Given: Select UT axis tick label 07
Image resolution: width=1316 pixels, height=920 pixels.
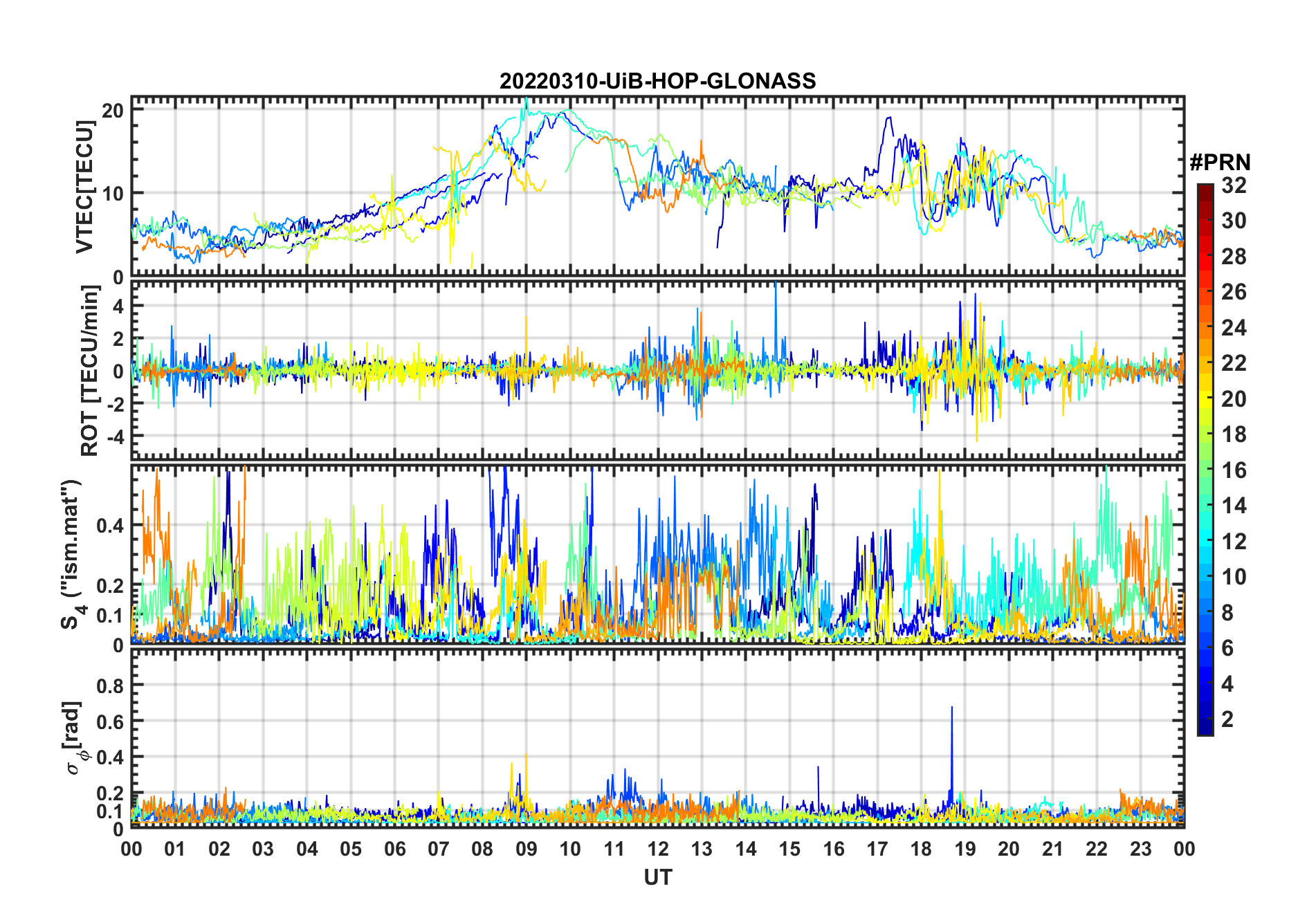Looking at the screenshot, I should [x=439, y=849].
